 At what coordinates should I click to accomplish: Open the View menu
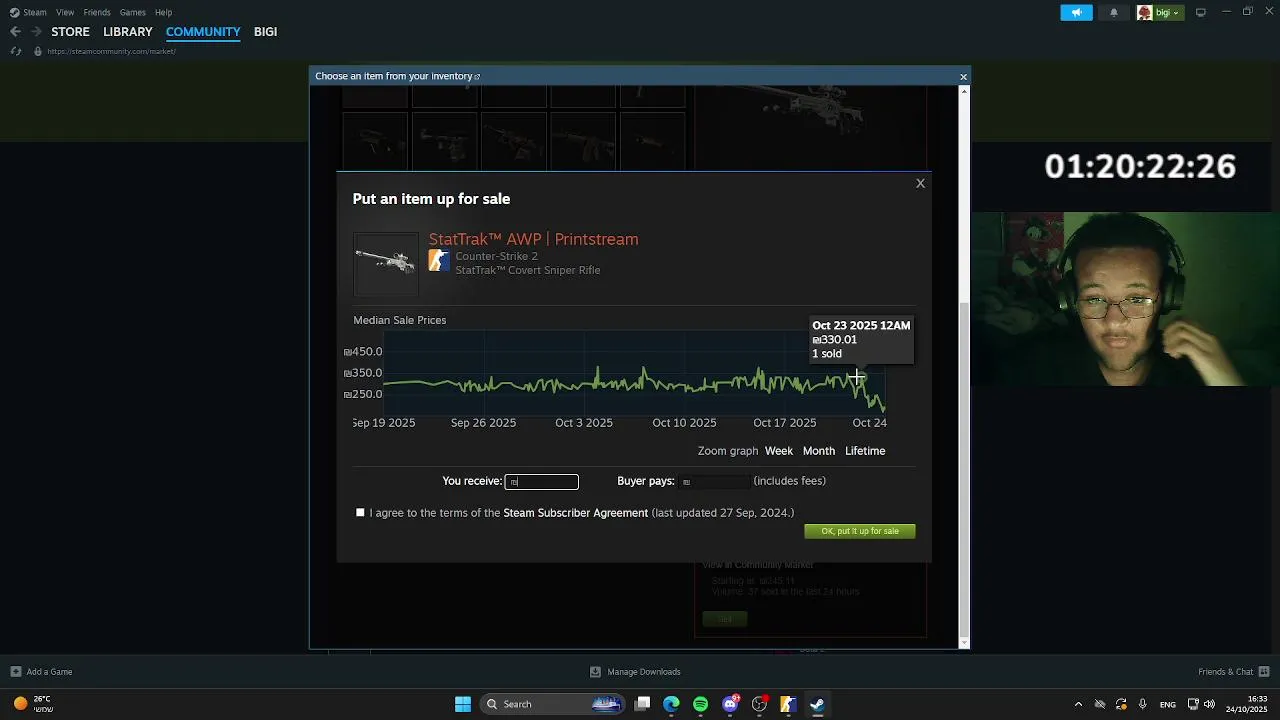pos(65,12)
